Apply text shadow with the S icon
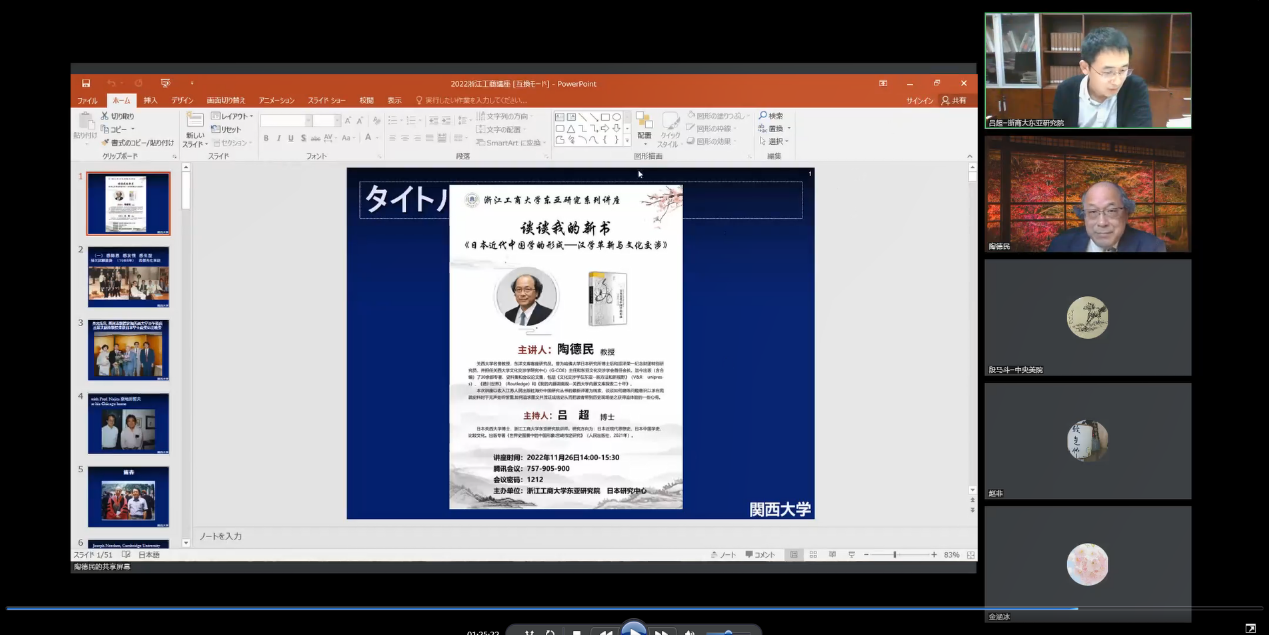This screenshot has height=635, width=1269. (303, 138)
